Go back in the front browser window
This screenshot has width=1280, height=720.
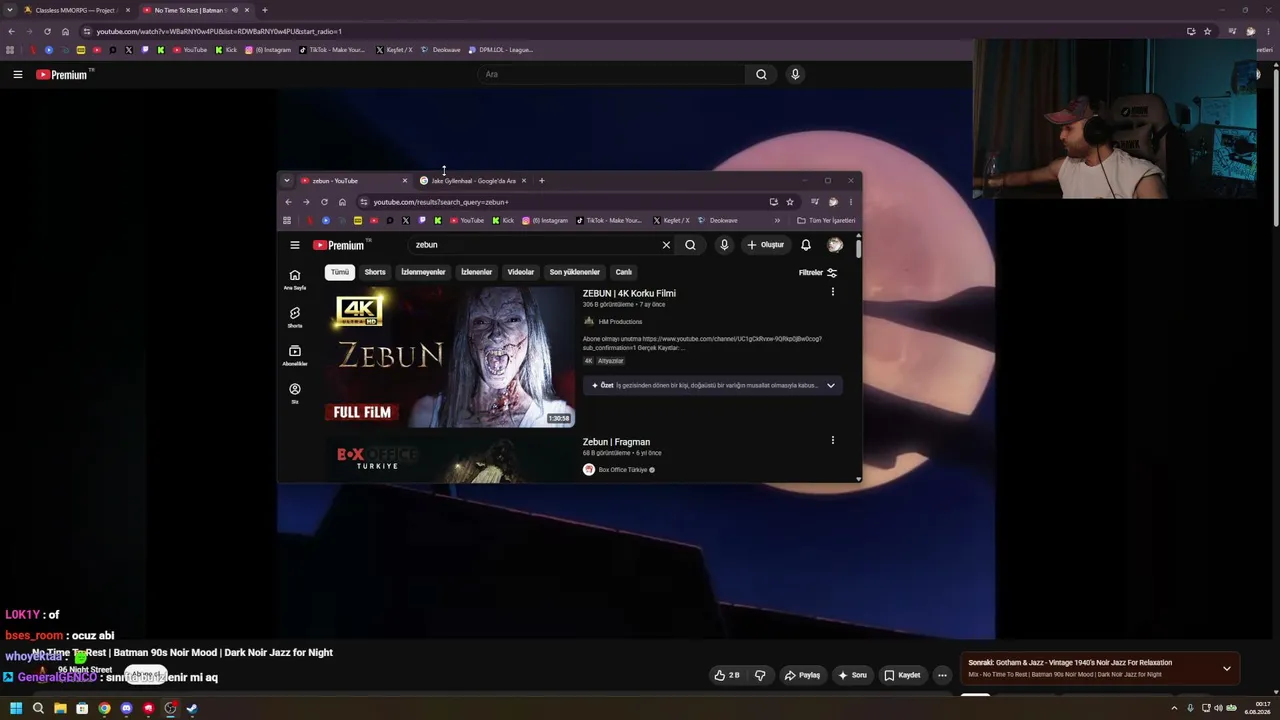[288, 202]
